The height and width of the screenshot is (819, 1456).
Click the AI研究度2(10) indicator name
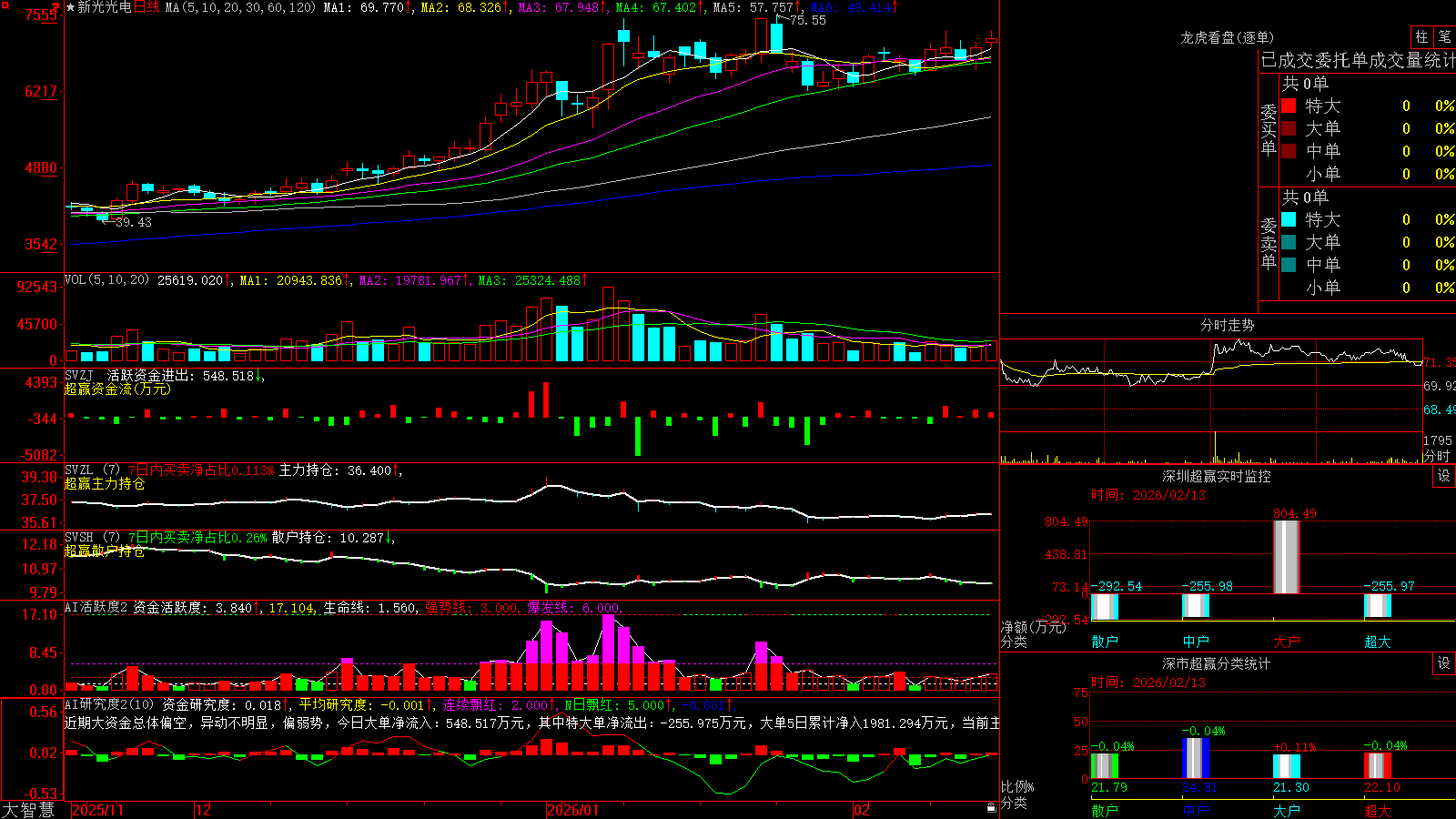click(x=109, y=704)
